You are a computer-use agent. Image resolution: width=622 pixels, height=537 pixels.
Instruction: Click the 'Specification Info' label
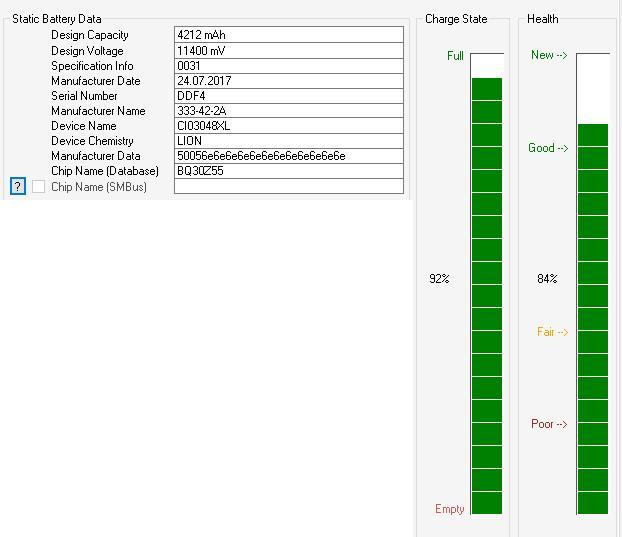(92, 66)
